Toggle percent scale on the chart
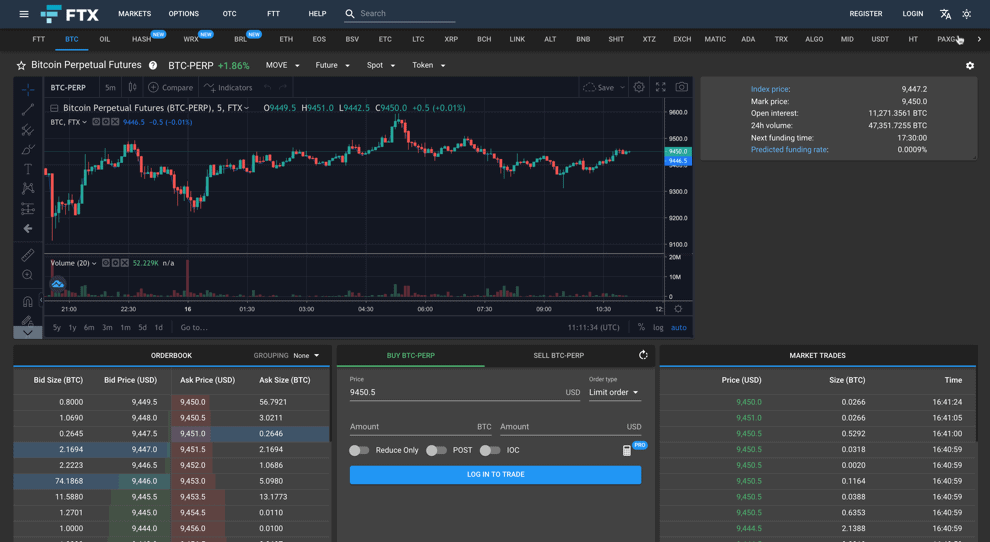The image size is (990, 542). (641, 327)
